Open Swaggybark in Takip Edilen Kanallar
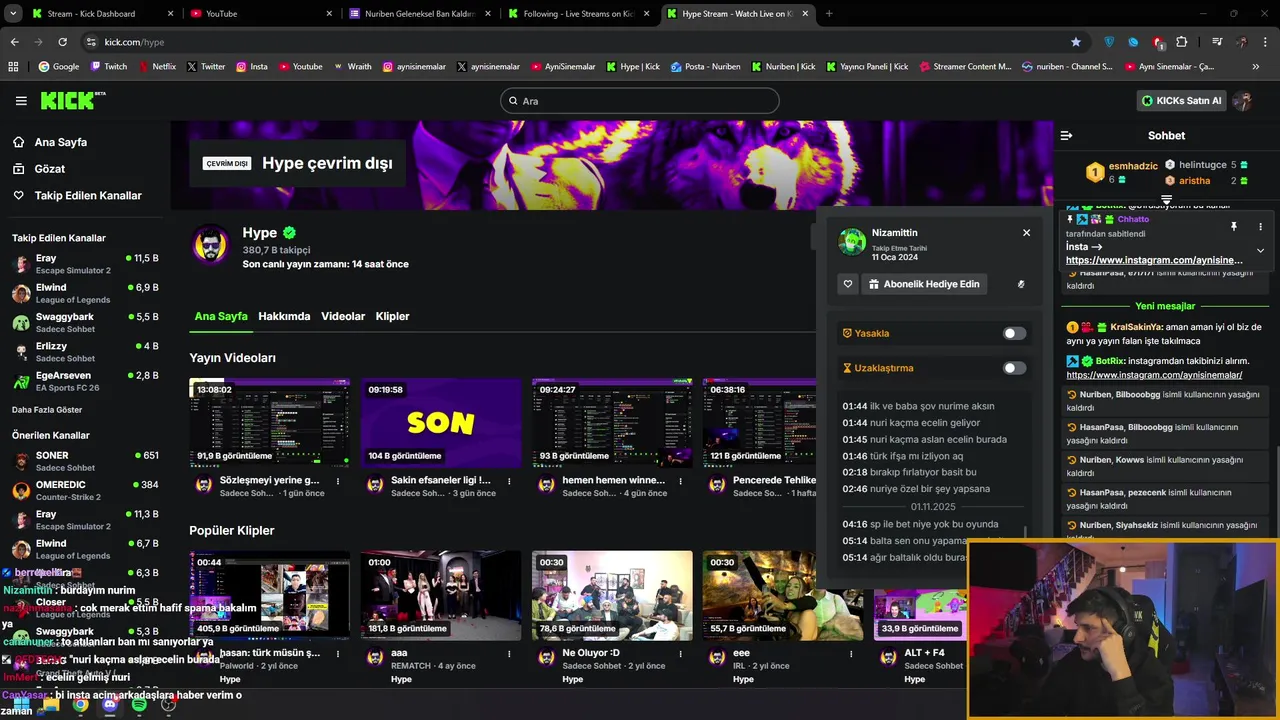The image size is (1280, 720). [x=85, y=322]
